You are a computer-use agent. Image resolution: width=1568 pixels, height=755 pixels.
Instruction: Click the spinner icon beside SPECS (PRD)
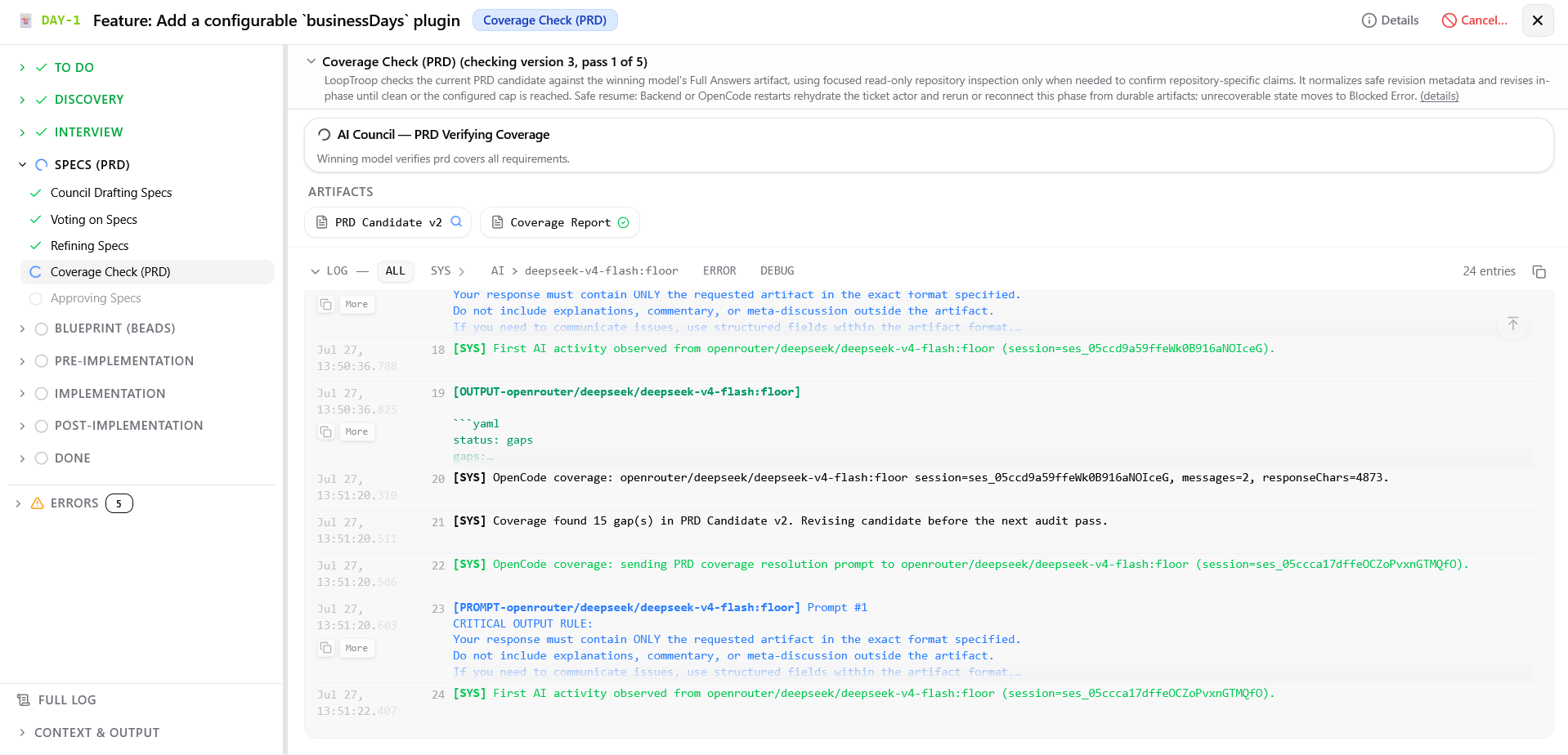click(x=42, y=165)
